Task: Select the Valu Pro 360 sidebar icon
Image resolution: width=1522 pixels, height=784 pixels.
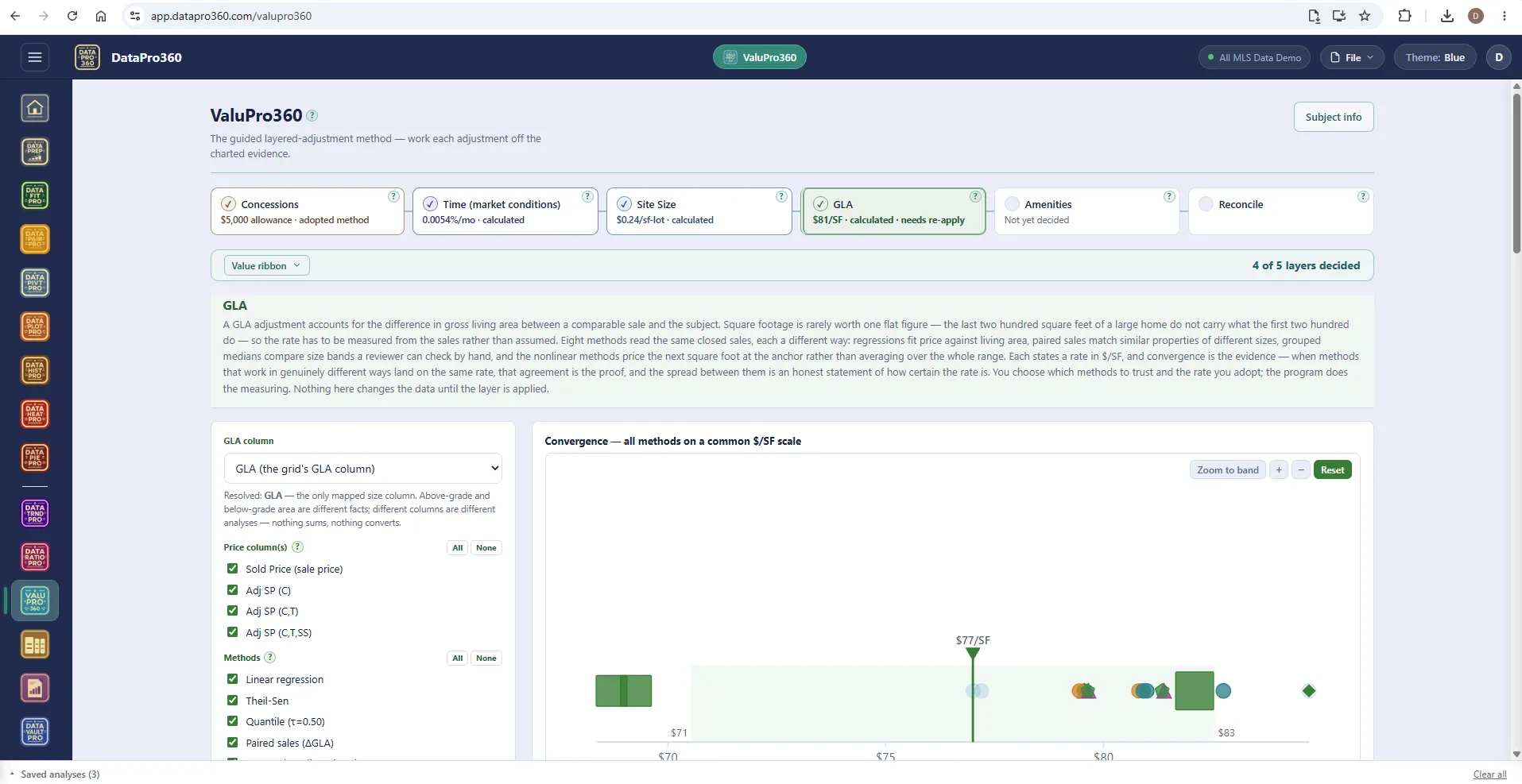Action: click(35, 601)
